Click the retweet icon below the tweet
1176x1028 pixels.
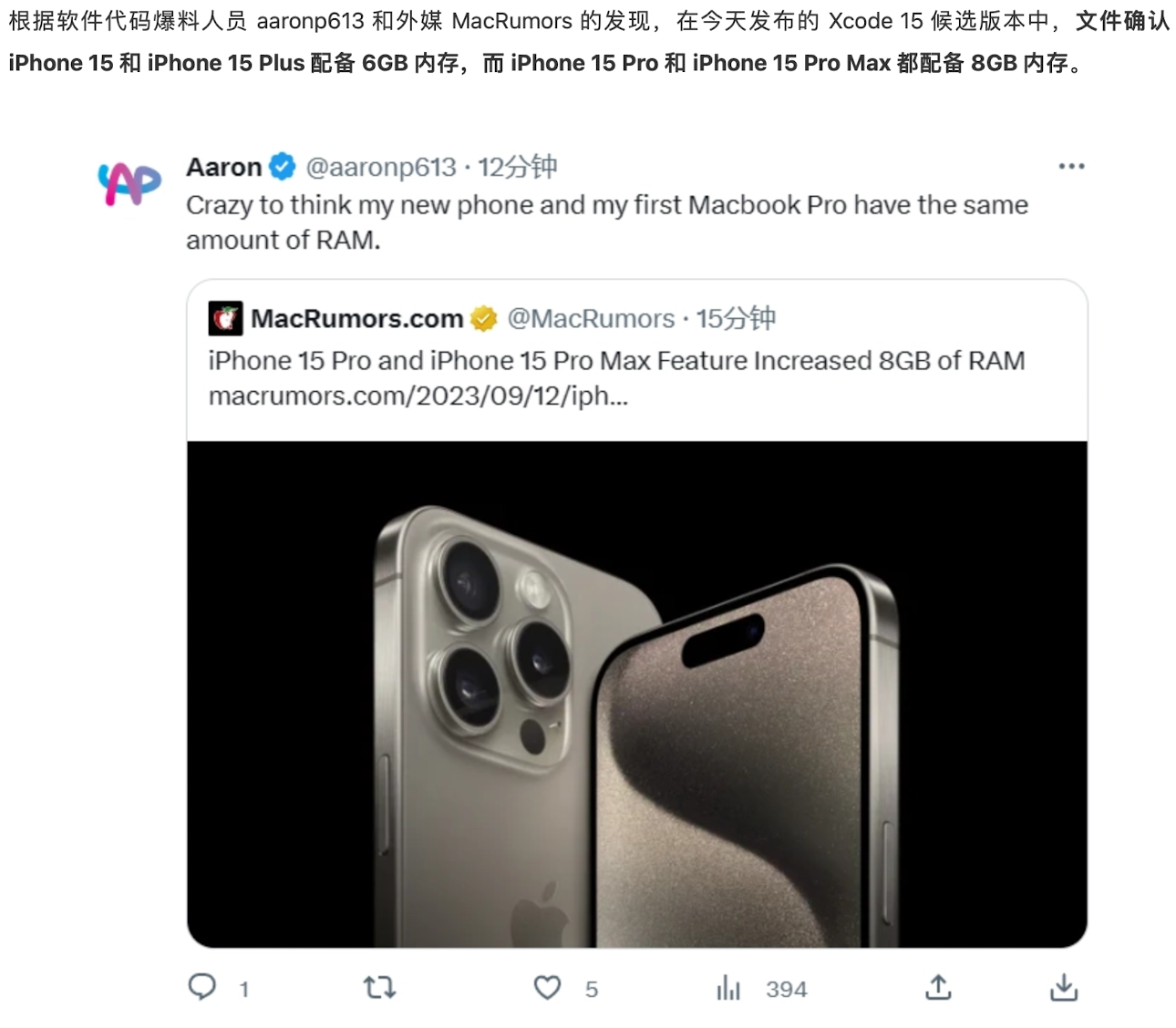pyautogui.click(x=379, y=987)
